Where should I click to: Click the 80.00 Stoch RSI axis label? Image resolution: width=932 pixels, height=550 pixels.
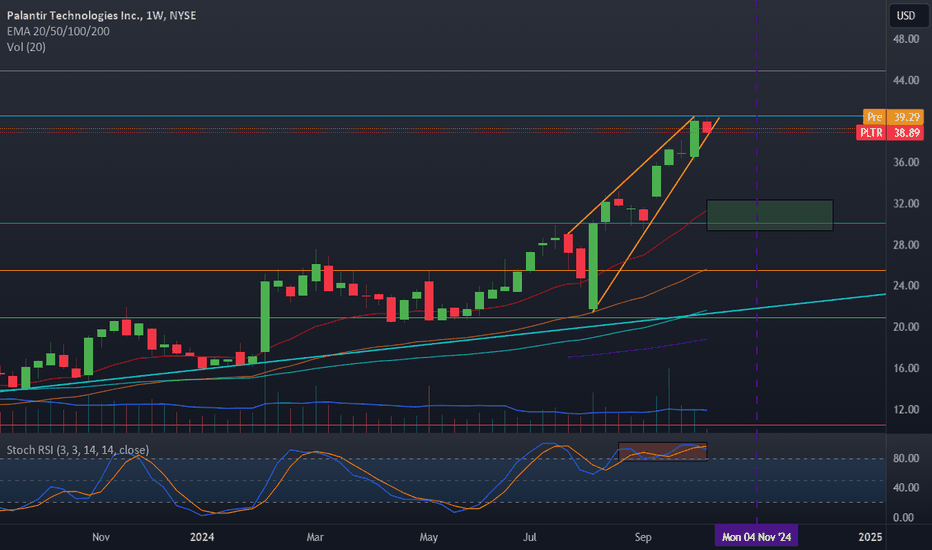point(906,458)
